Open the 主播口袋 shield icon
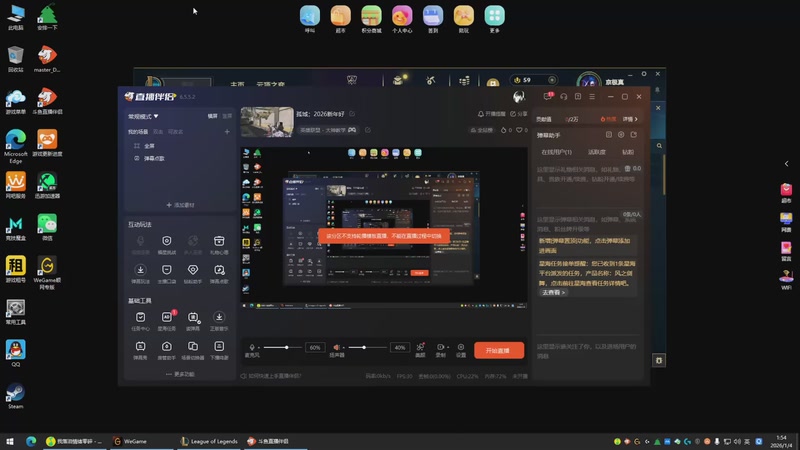The height and width of the screenshot is (450, 800). pos(167,273)
